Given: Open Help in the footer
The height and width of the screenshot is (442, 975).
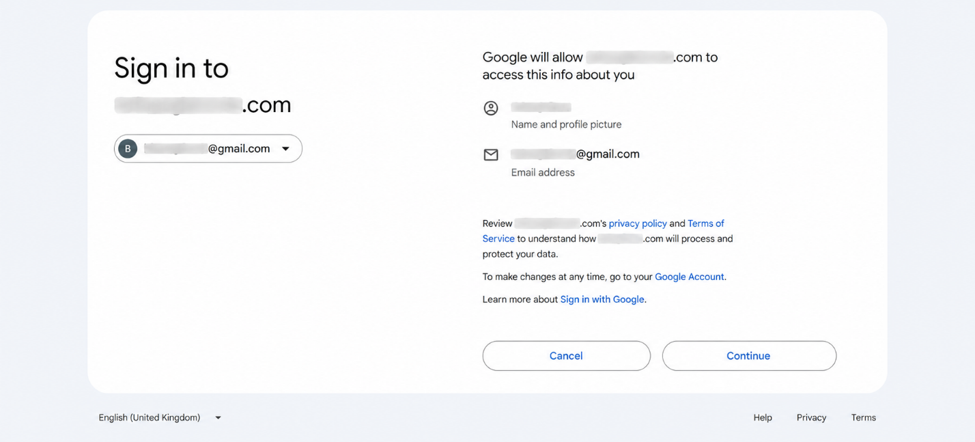Looking at the screenshot, I should tap(762, 418).
